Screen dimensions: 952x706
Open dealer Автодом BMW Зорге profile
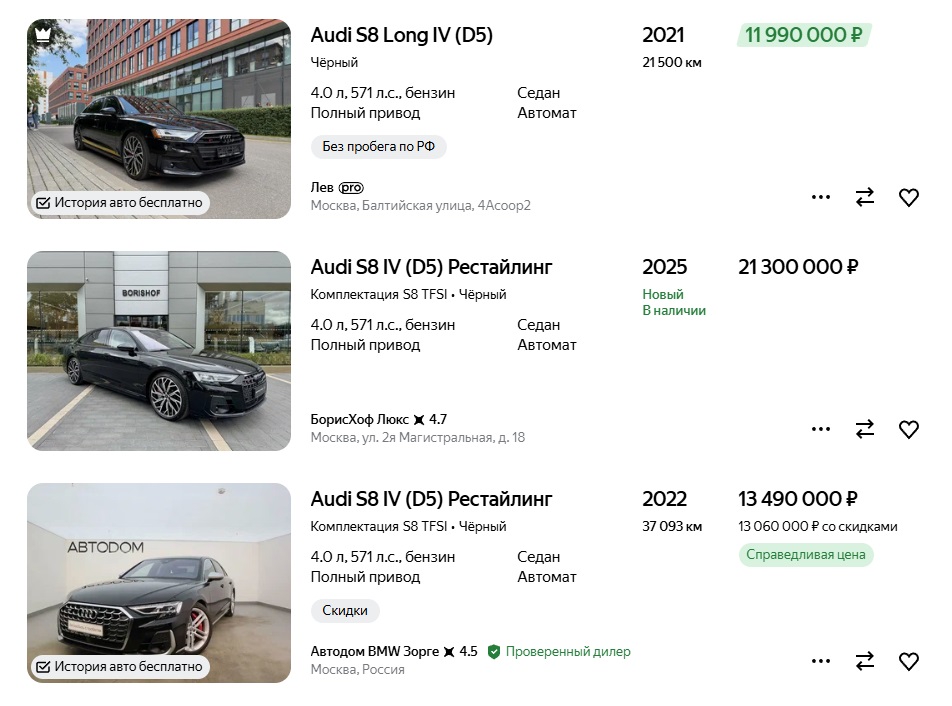[x=375, y=651]
